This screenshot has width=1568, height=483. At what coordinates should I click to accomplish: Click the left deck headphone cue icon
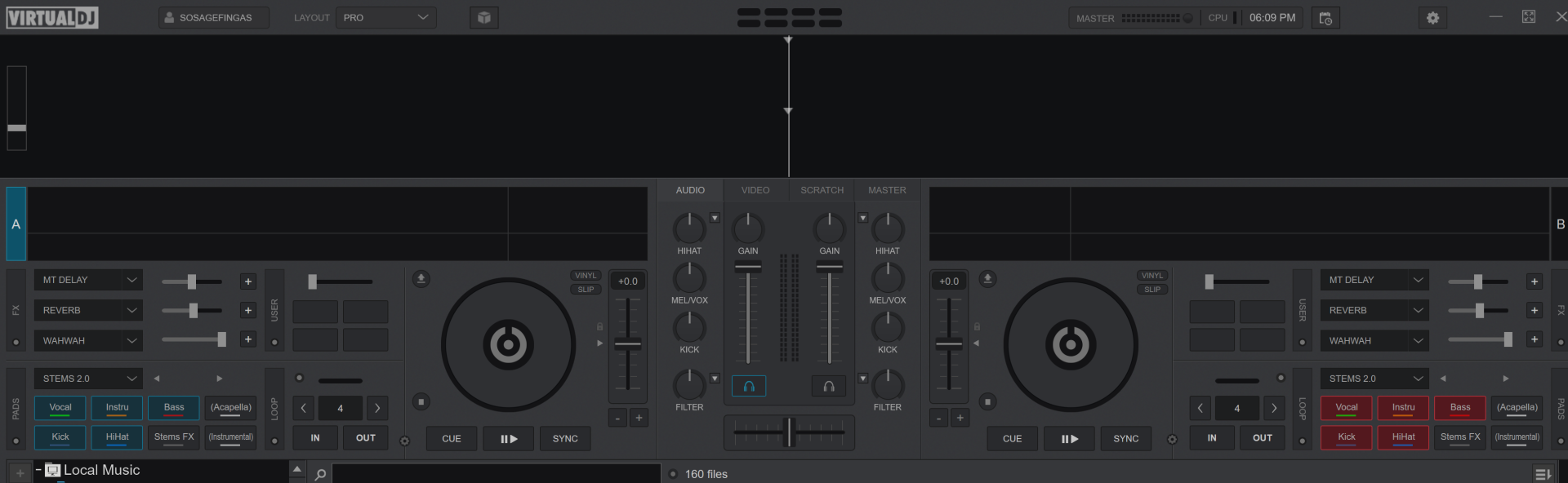pos(748,386)
